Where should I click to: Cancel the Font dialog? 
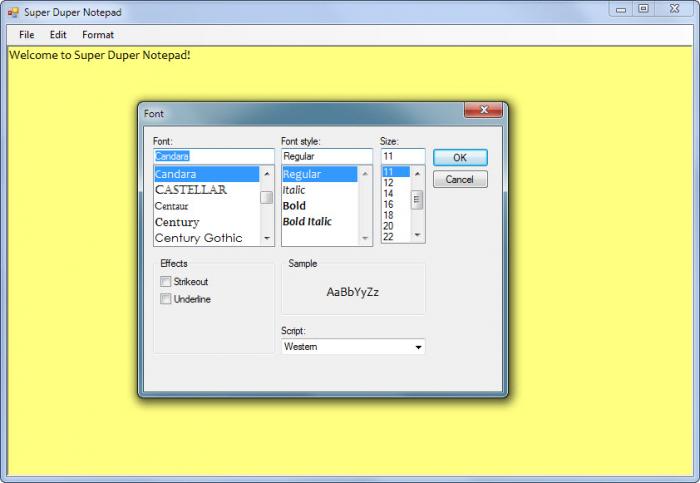tap(460, 179)
